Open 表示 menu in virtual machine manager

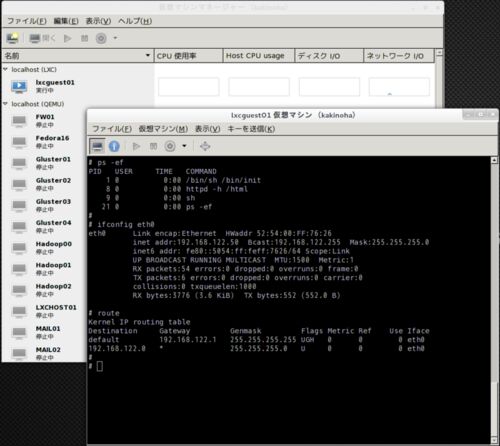98,21
